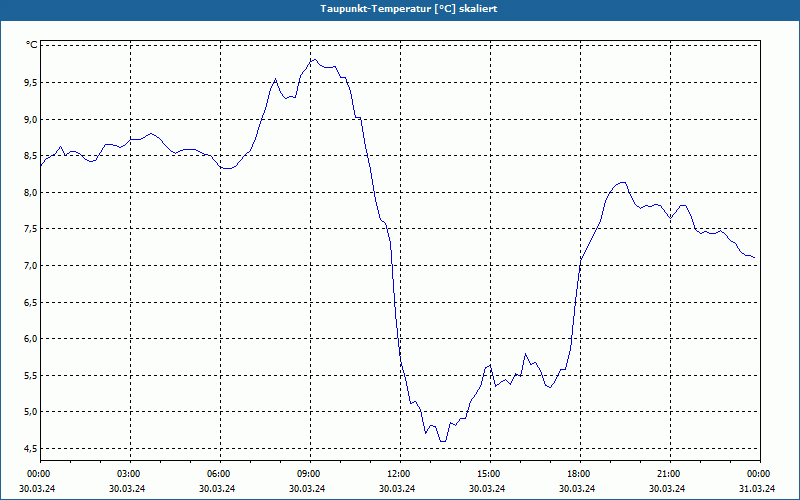Click the '21:00' time axis label
800x500 pixels.
[670, 474]
